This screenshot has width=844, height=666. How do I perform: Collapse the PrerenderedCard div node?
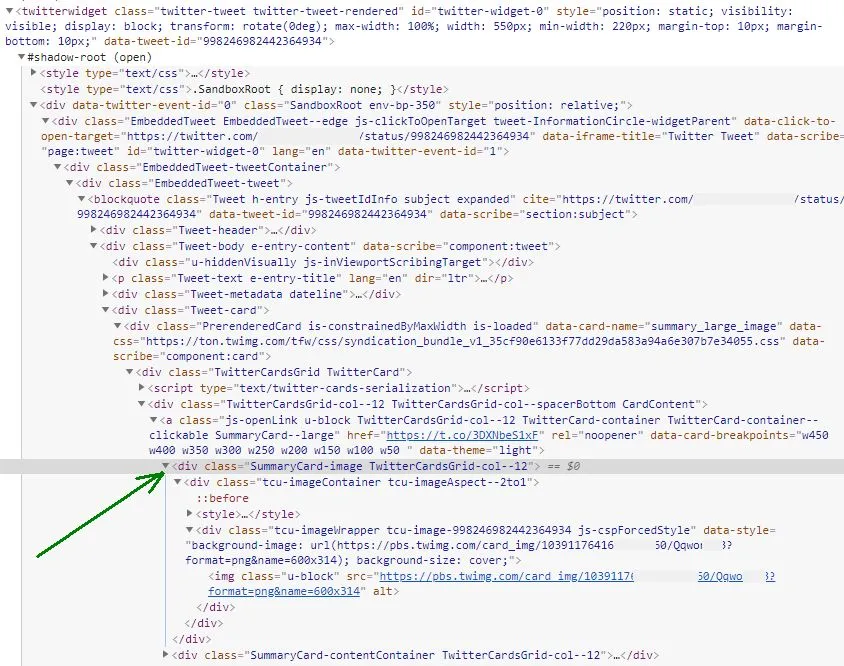click(x=117, y=326)
